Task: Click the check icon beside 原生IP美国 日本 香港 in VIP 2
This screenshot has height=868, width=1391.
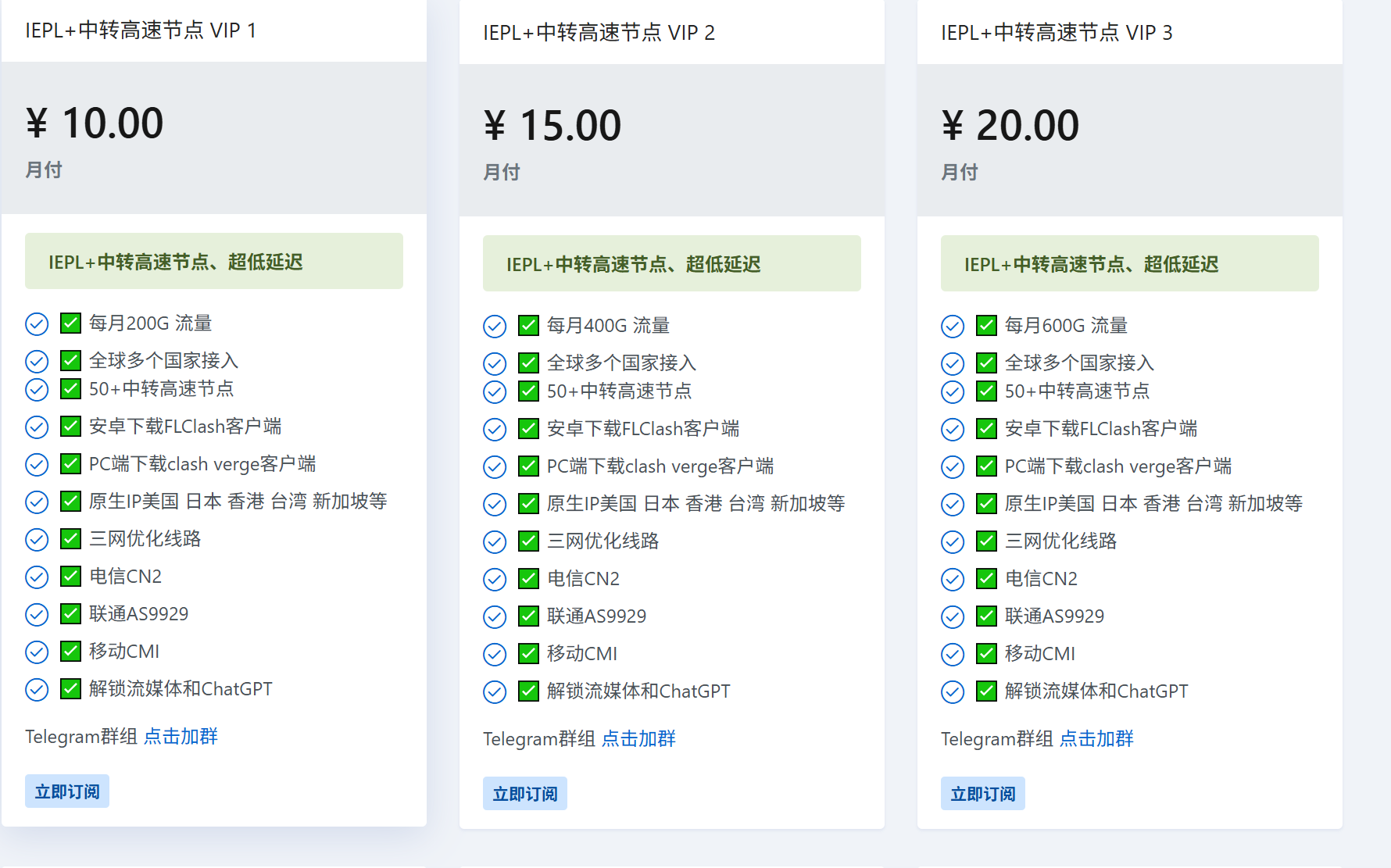Action: tap(527, 503)
